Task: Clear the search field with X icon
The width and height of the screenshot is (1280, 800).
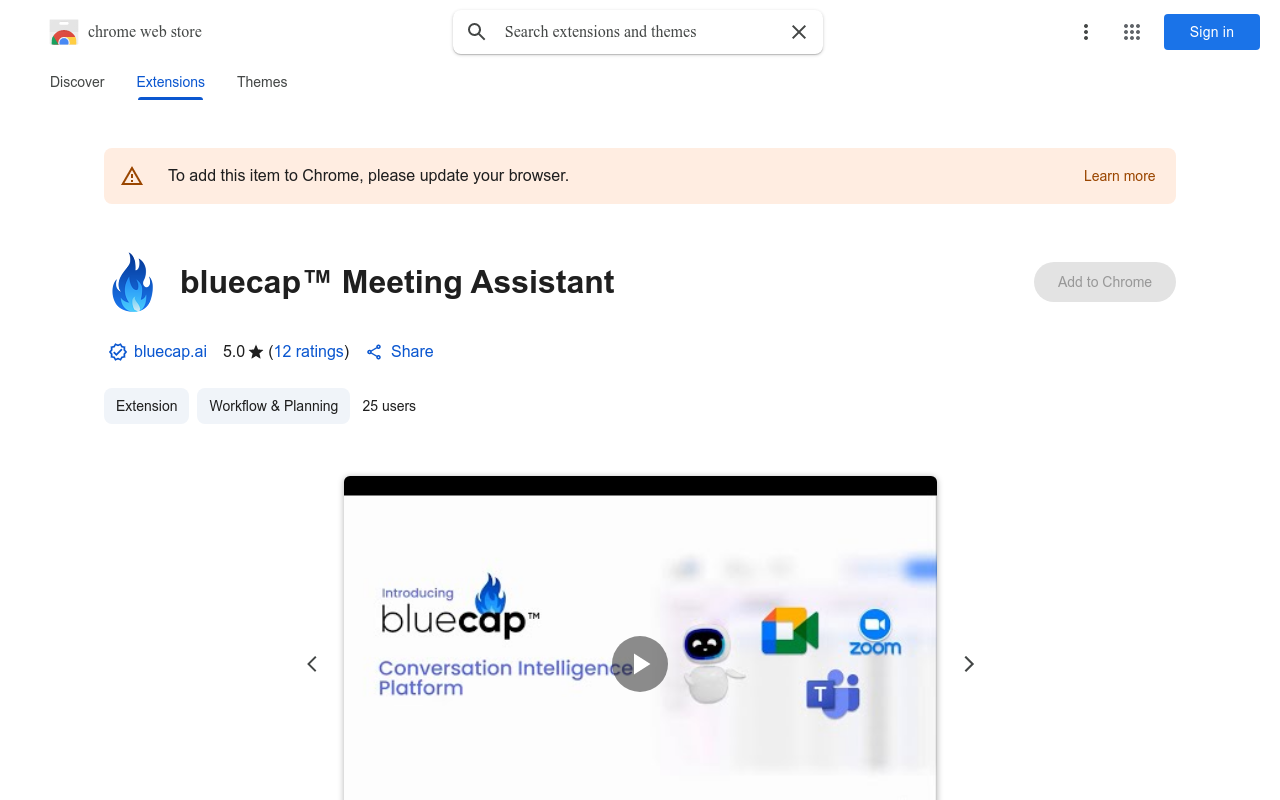Action: tap(799, 32)
